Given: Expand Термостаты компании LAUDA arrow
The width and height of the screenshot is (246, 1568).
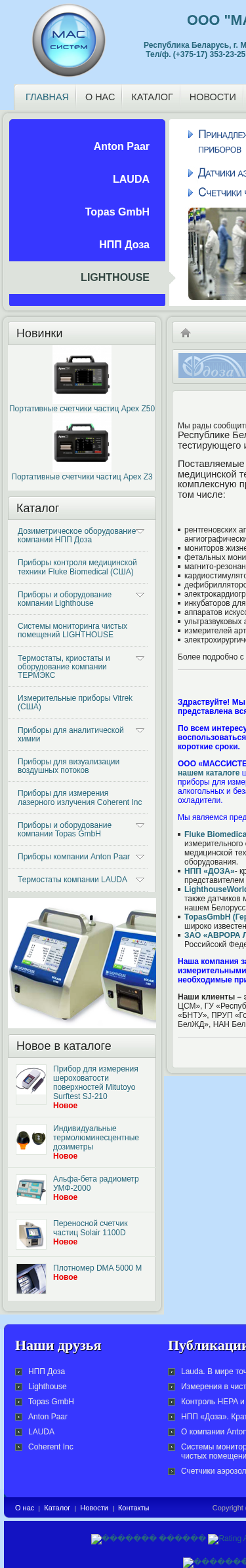Looking at the screenshot, I should pos(140,880).
